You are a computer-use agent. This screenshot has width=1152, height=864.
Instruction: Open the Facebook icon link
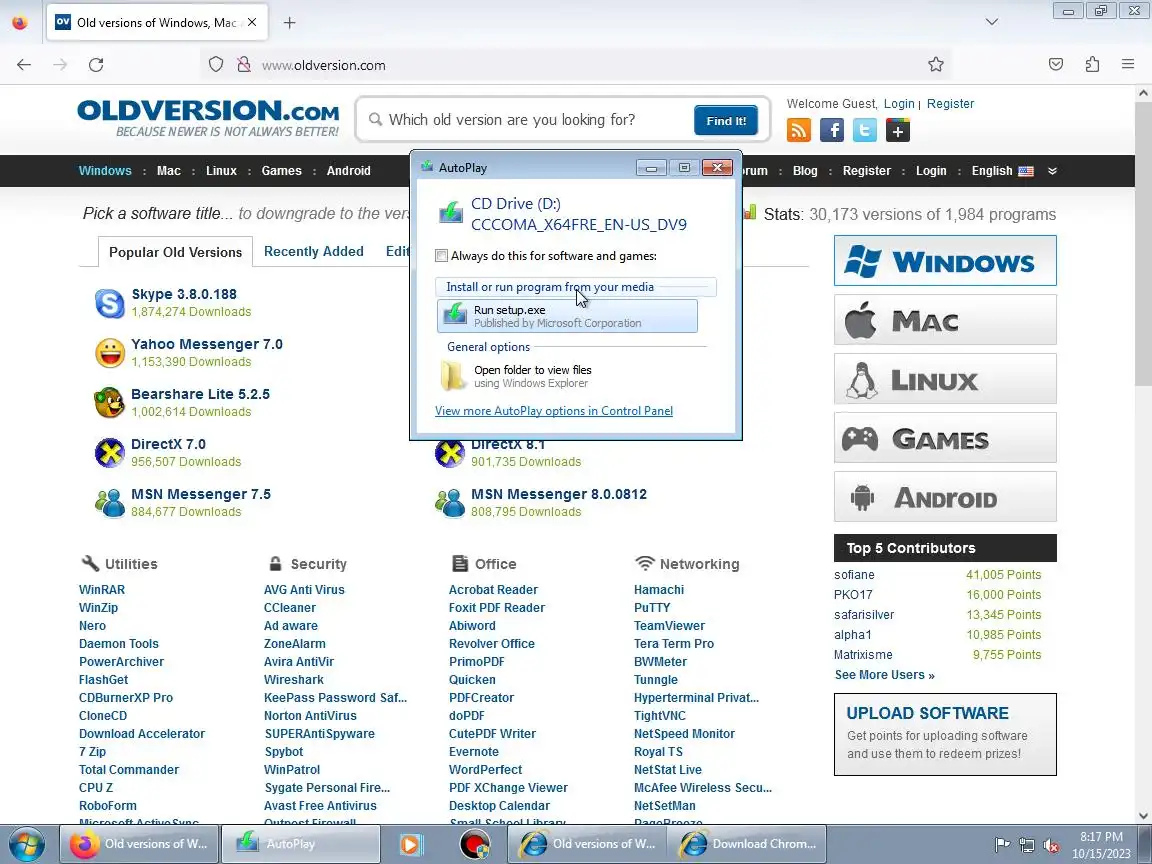point(832,130)
